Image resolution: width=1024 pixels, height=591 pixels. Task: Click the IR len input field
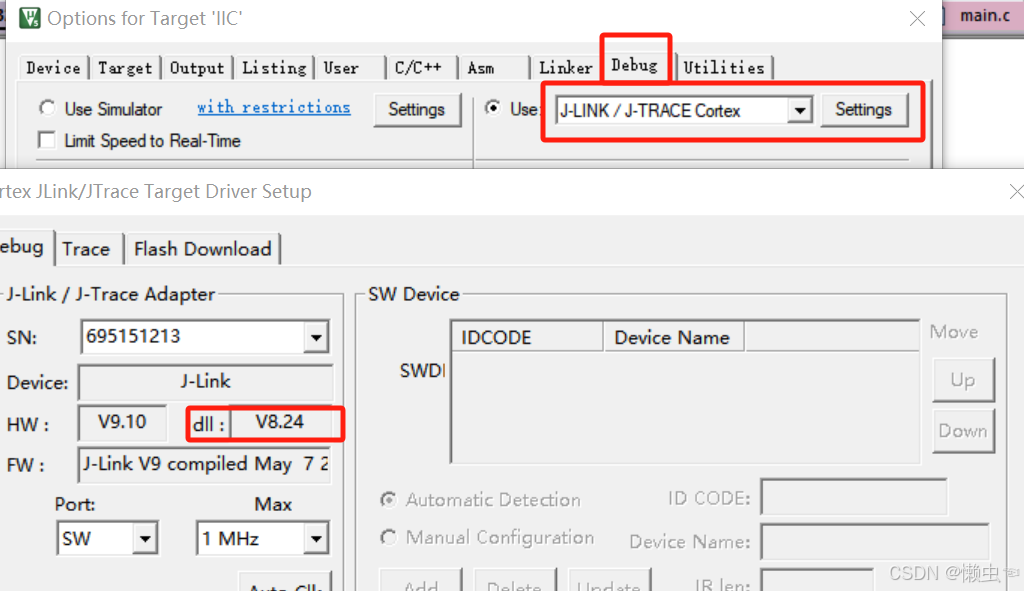coord(817,581)
